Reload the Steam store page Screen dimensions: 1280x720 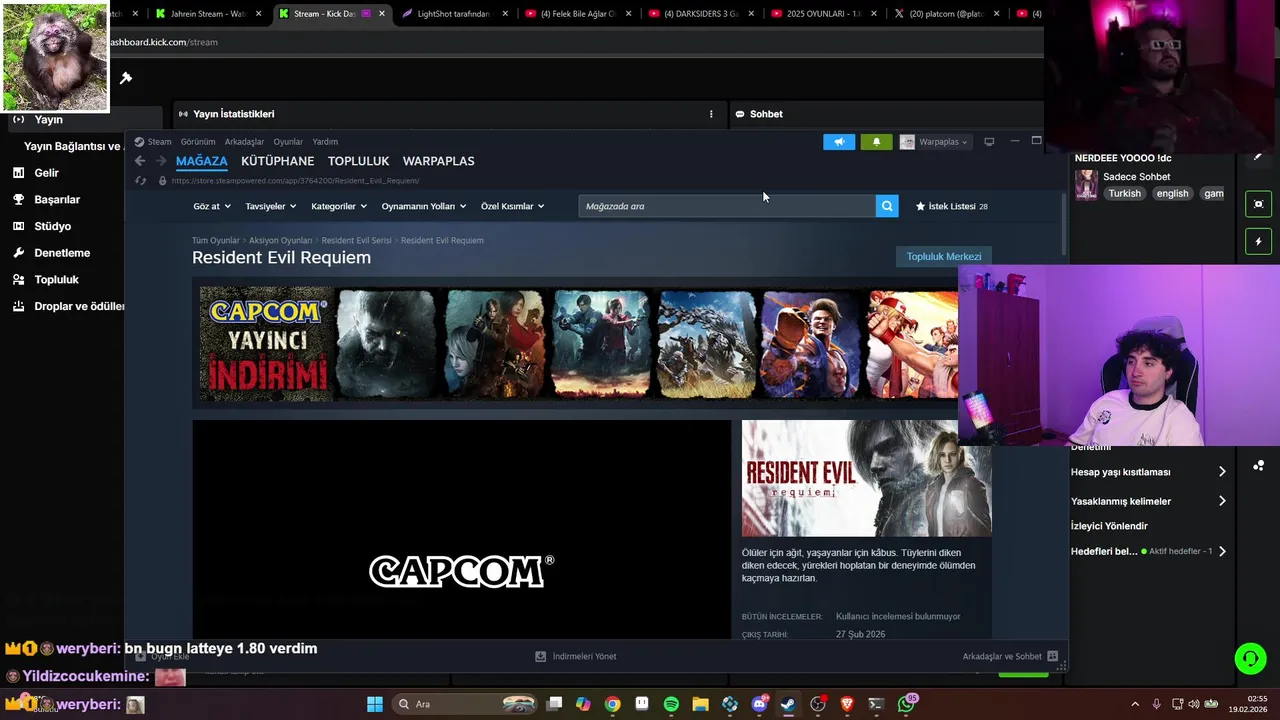(140, 181)
